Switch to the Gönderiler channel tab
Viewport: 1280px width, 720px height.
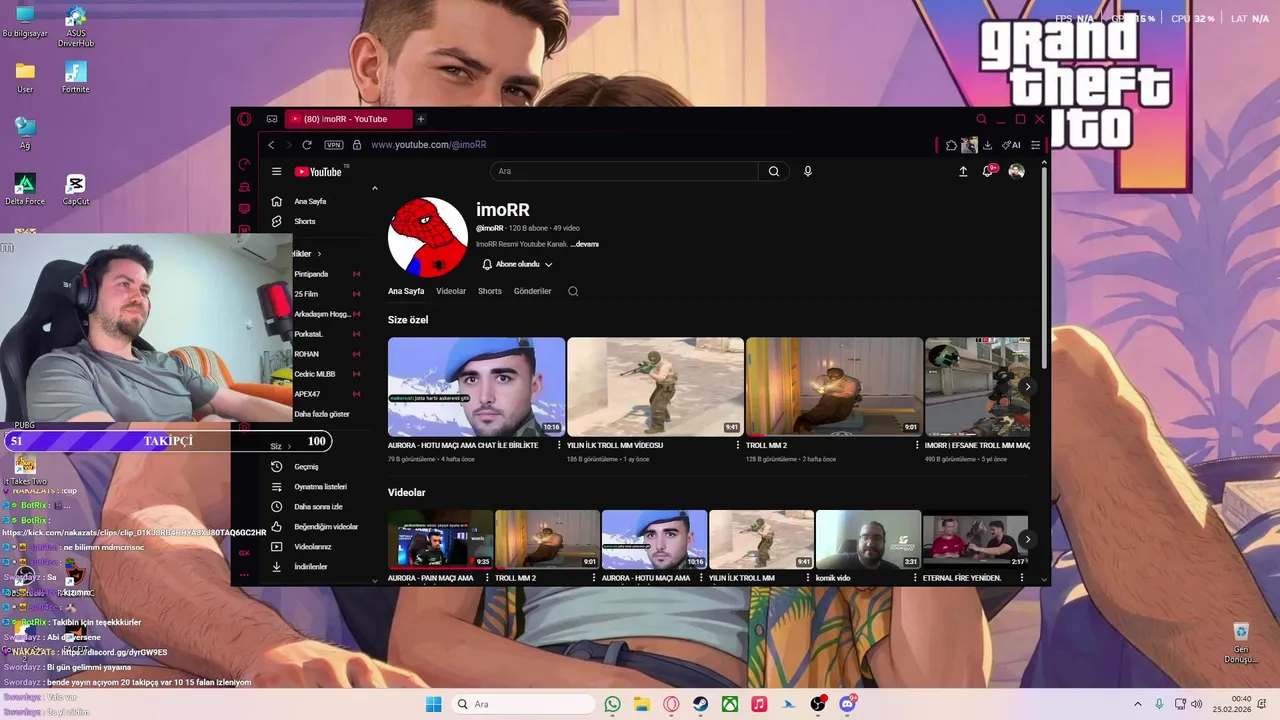(x=533, y=291)
